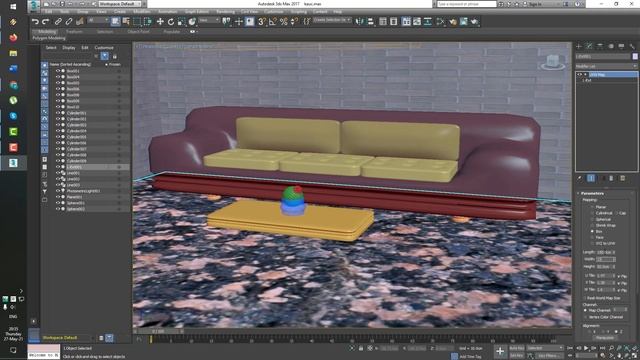
Task: Select the Scale tool
Action: point(181,22)
